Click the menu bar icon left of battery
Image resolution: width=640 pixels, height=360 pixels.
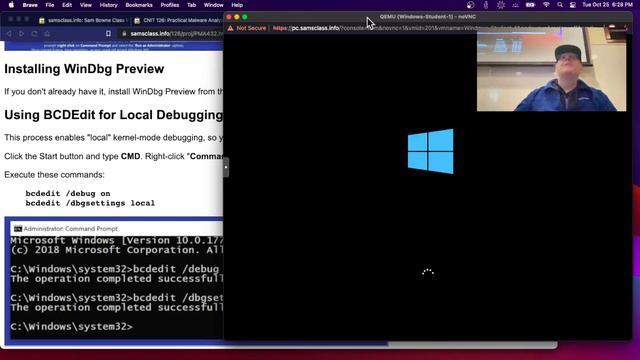(516, 5)
